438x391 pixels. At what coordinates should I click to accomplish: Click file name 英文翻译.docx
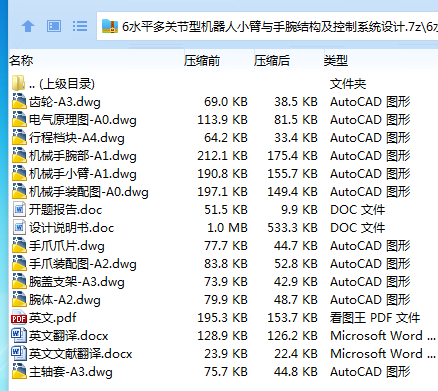click(x=68, y=336)
